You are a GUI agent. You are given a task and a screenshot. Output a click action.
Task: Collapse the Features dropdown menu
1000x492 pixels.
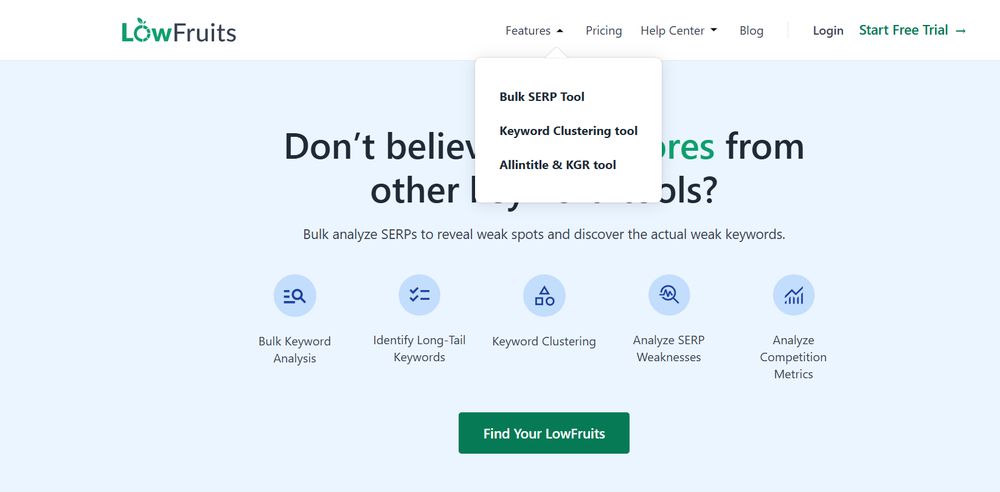click(x=534, y=31)
